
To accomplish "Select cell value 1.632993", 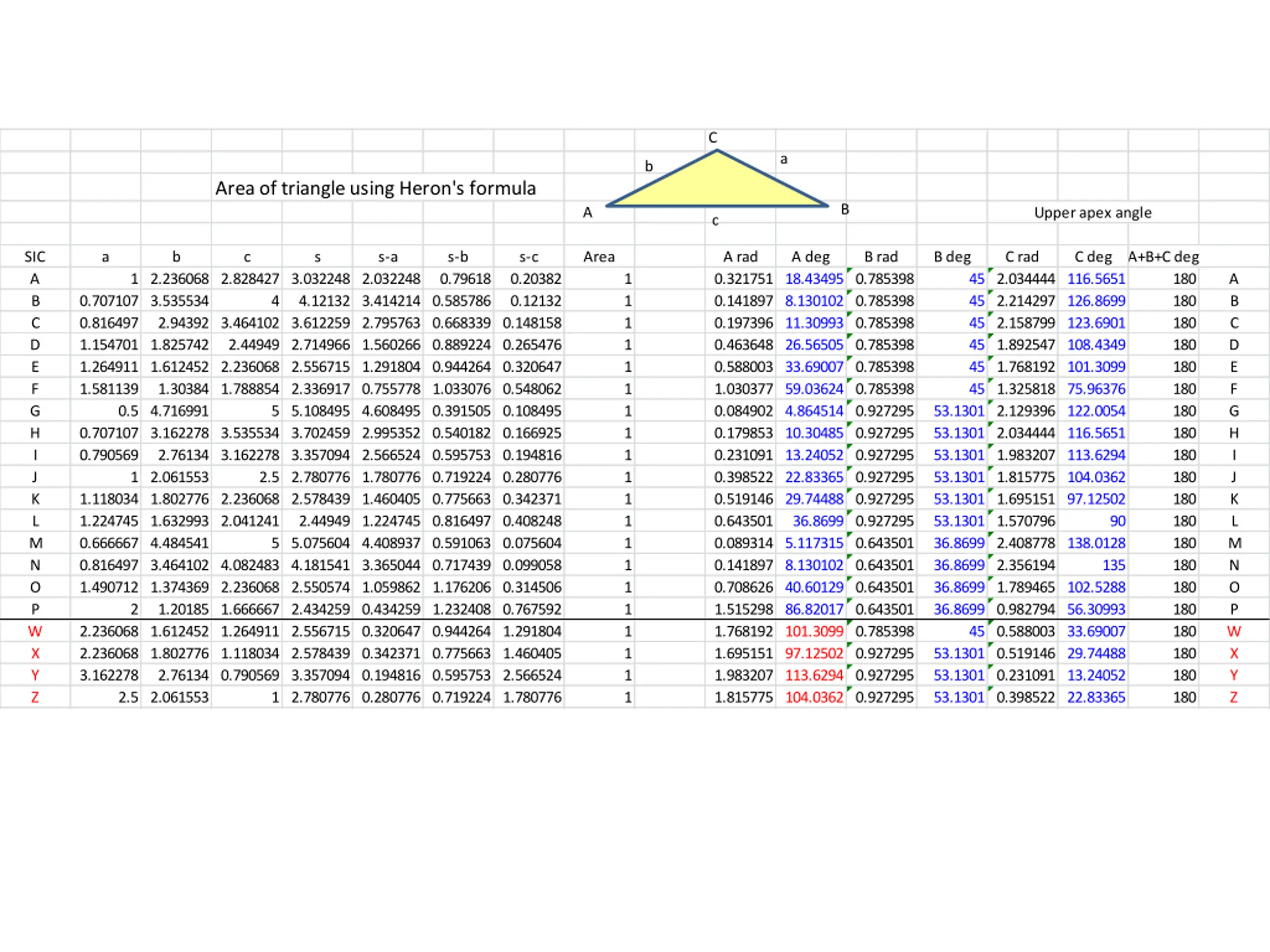I will 180,521.
